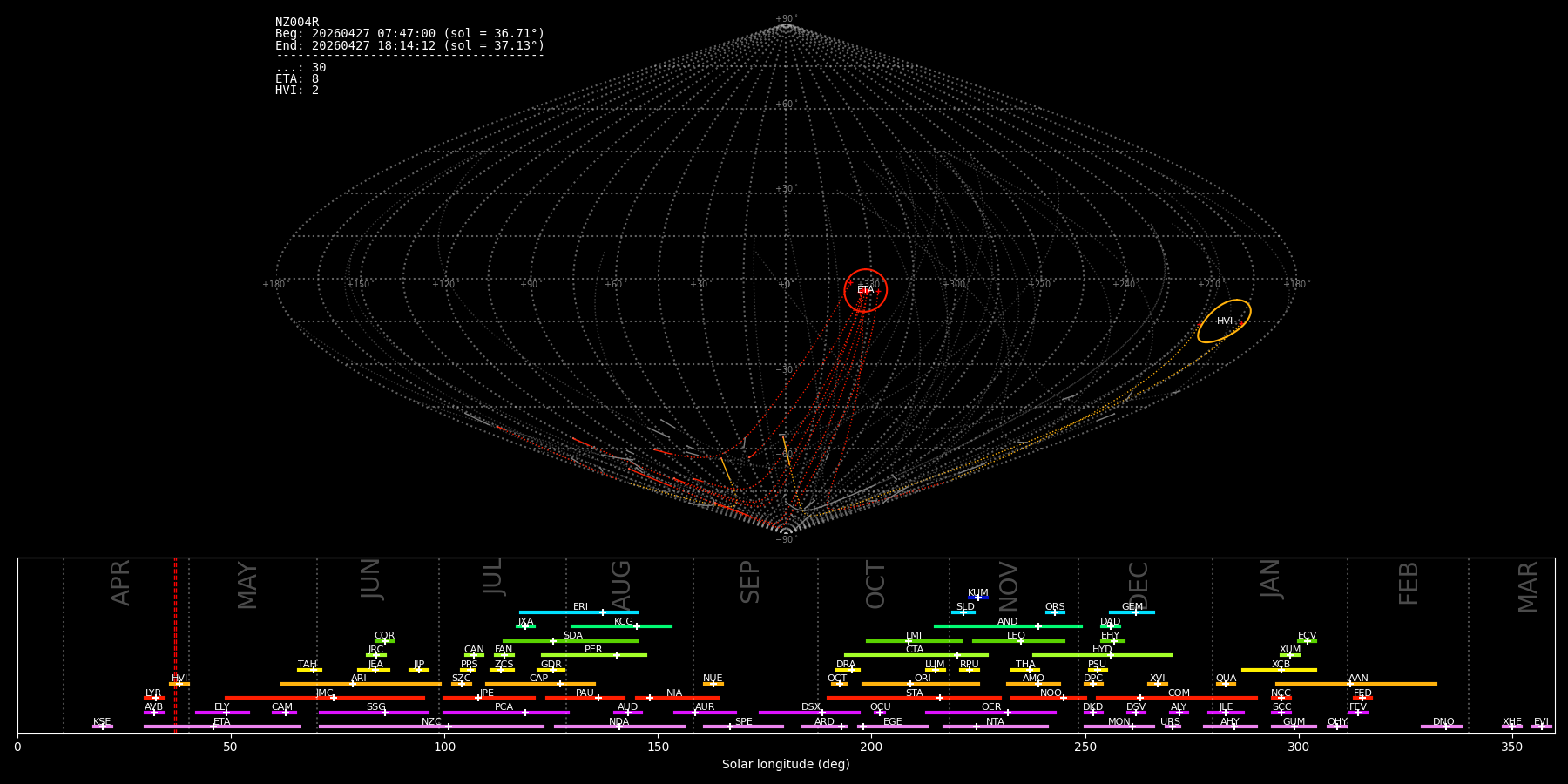Image resolution: width=1568 pixels, height=784 pixels.
Task: Select the OER shower bar
Action: click(990, 713)
